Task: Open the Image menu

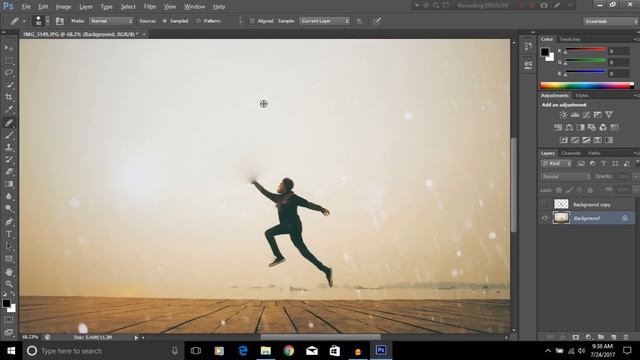Action: [63, 7]
